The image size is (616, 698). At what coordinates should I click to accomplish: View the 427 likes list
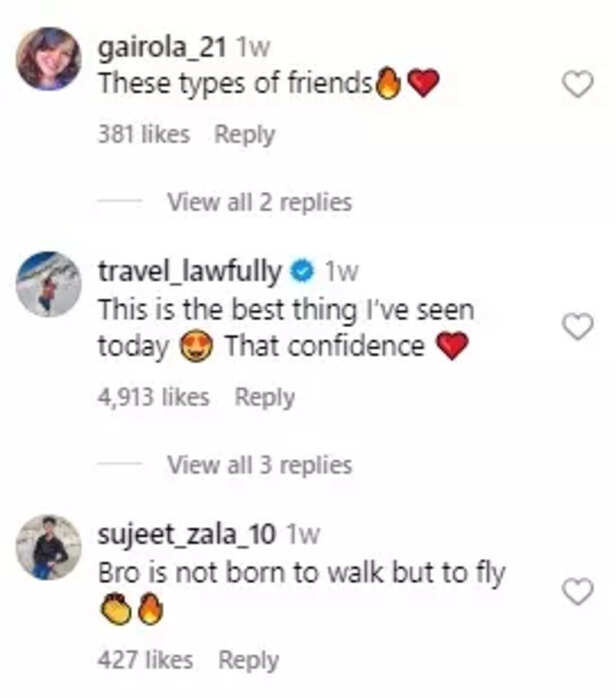coord(145,660)
